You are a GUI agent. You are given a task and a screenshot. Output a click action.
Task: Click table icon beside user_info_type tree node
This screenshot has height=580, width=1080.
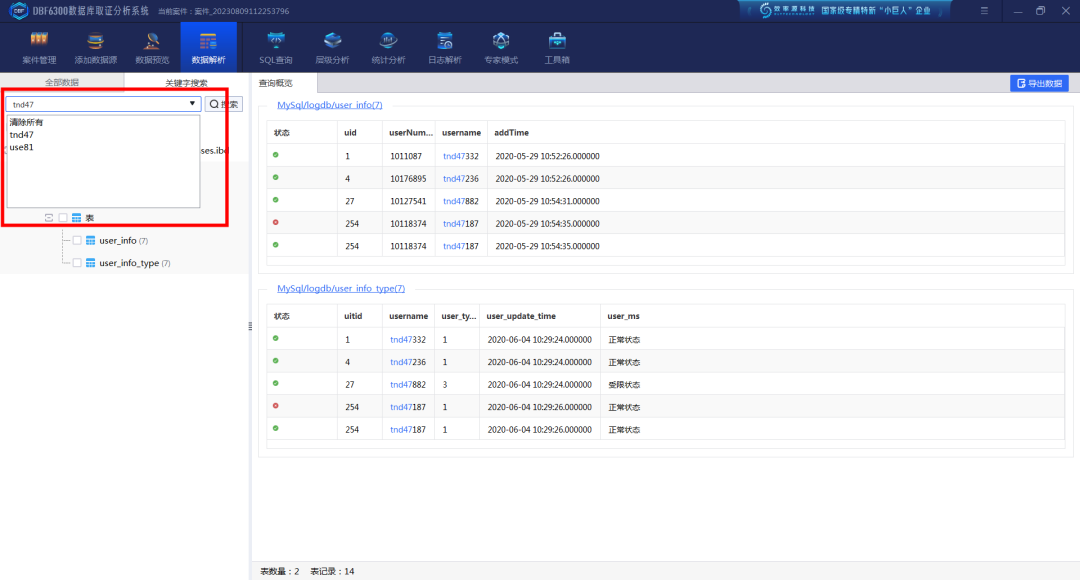90,263
